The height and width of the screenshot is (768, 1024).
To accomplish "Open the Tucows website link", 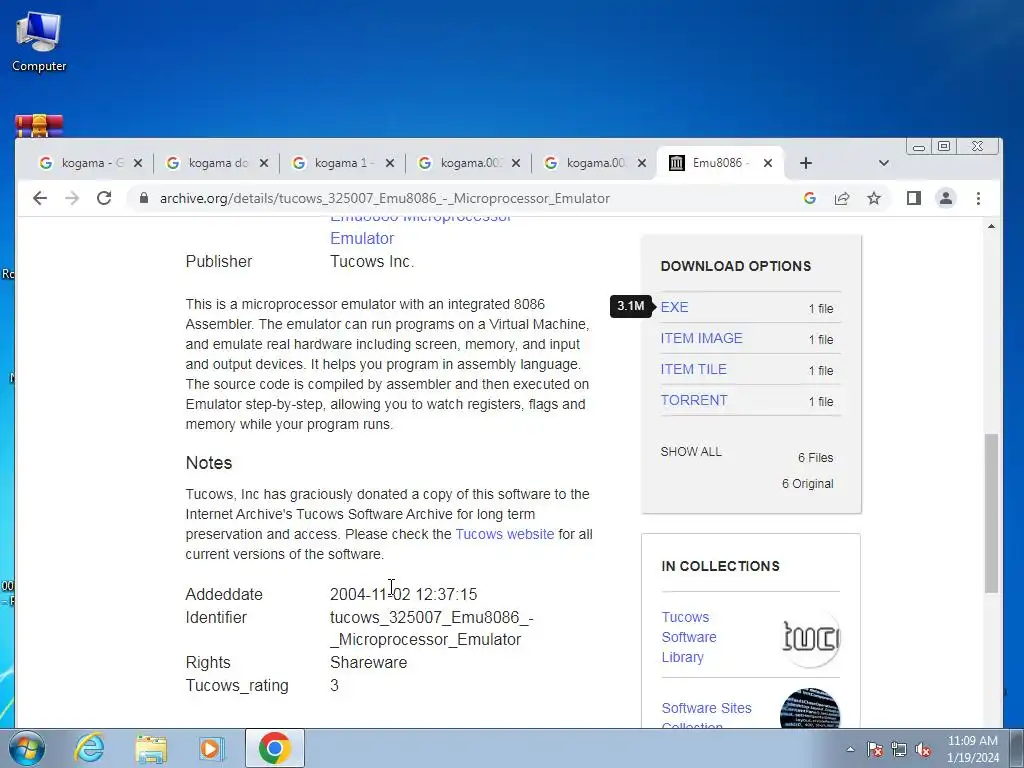I will click(505, 534).
